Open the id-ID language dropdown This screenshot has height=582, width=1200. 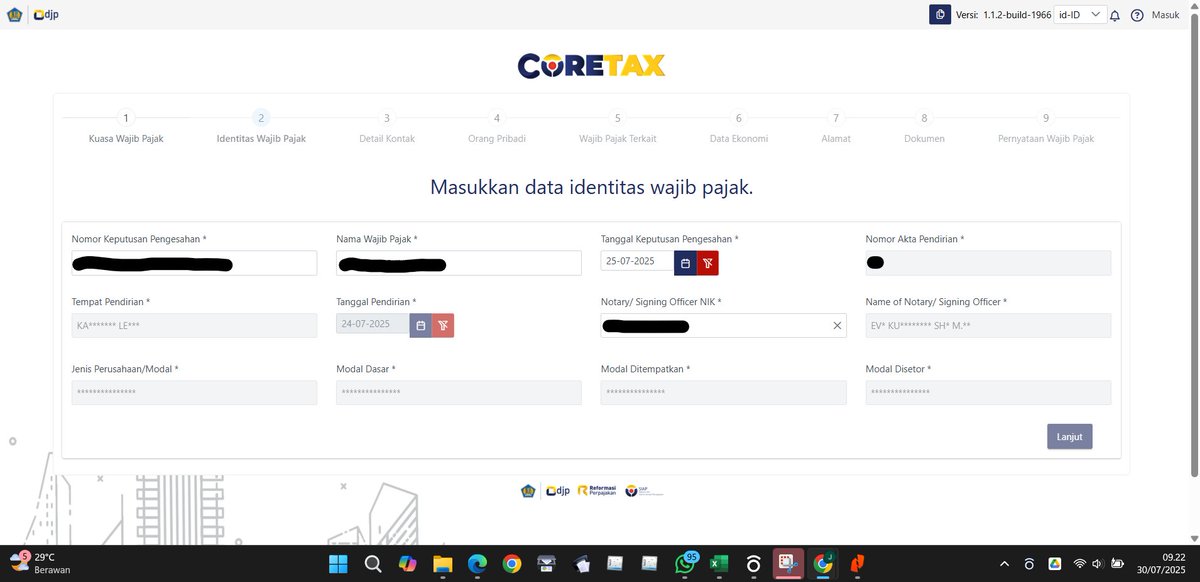[x=1080, y=15]
